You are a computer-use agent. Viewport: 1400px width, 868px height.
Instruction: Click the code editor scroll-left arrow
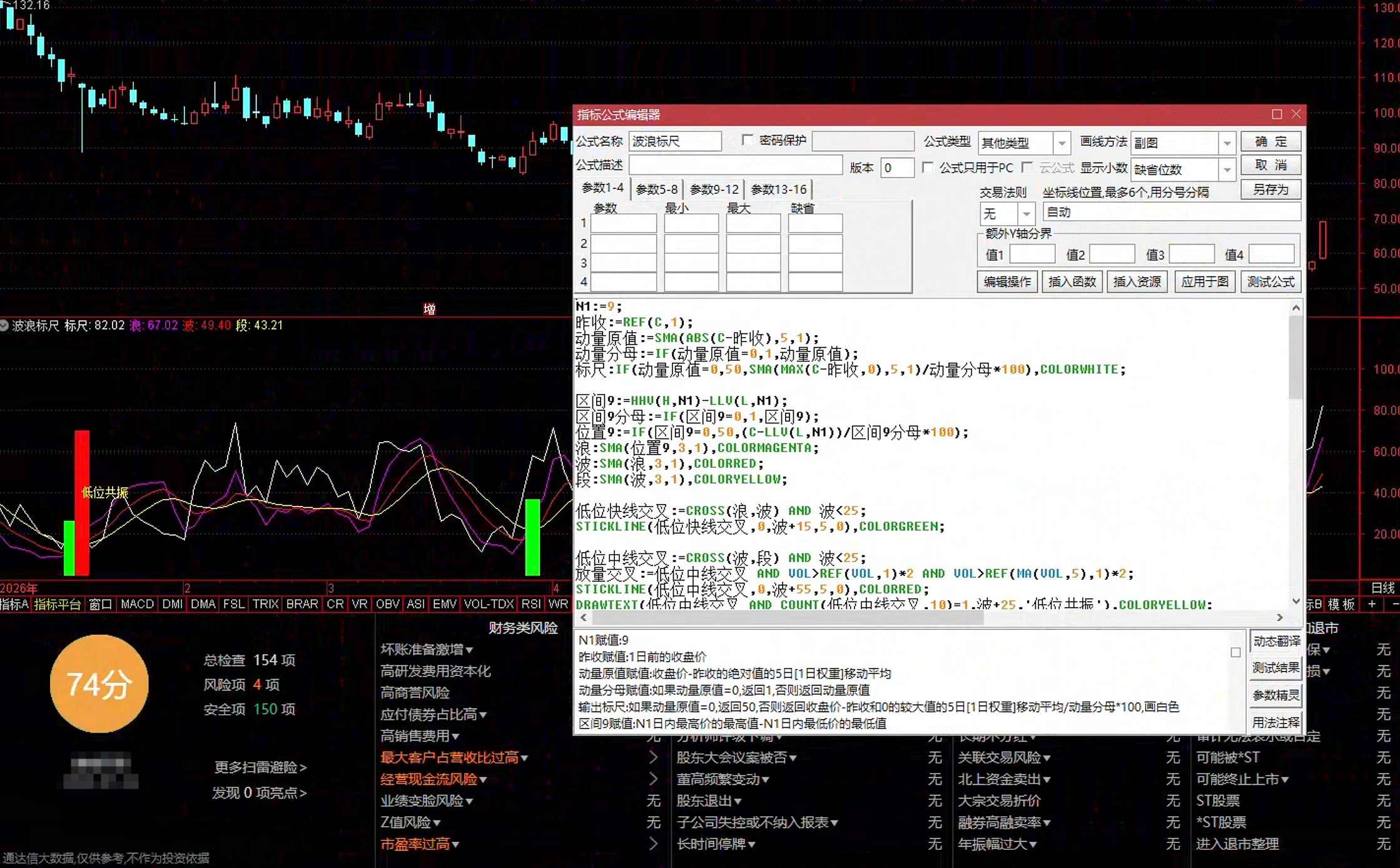click(x=584, y=618)
